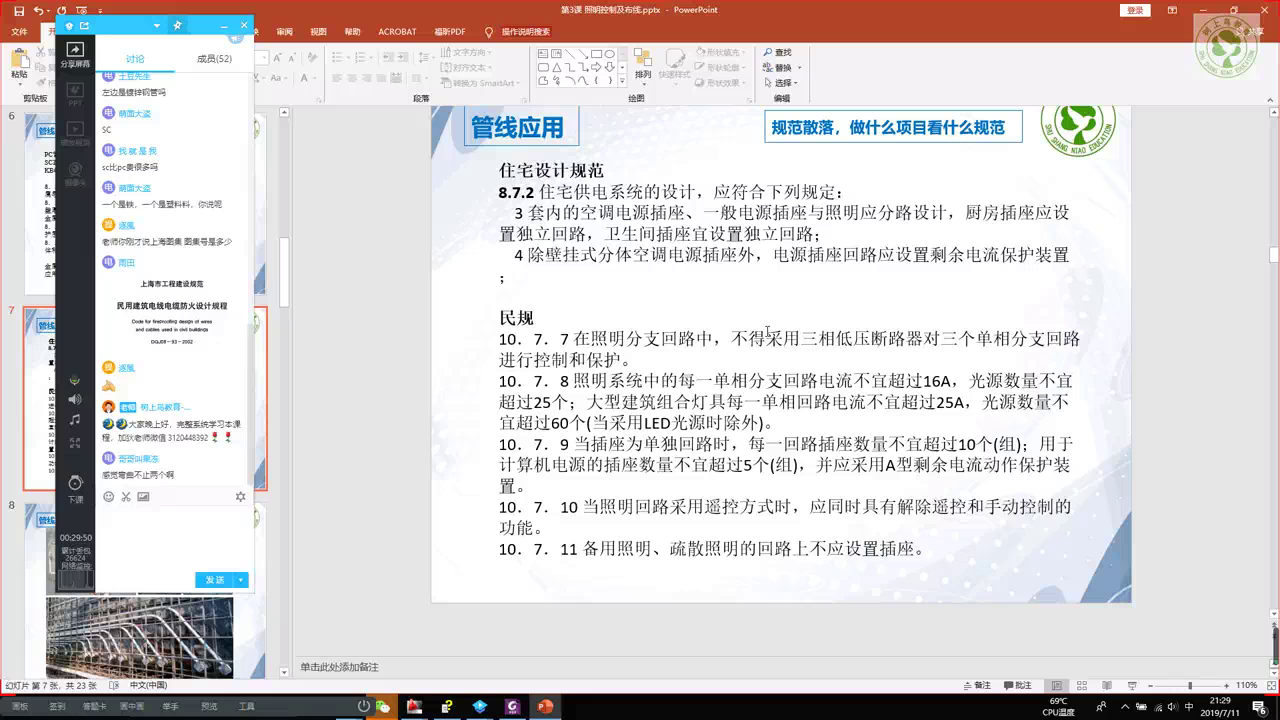1280x720 pixels.
Task: Switch to the 成员(52) members tab
Action: pyautogui.click(x=214, y=59)
